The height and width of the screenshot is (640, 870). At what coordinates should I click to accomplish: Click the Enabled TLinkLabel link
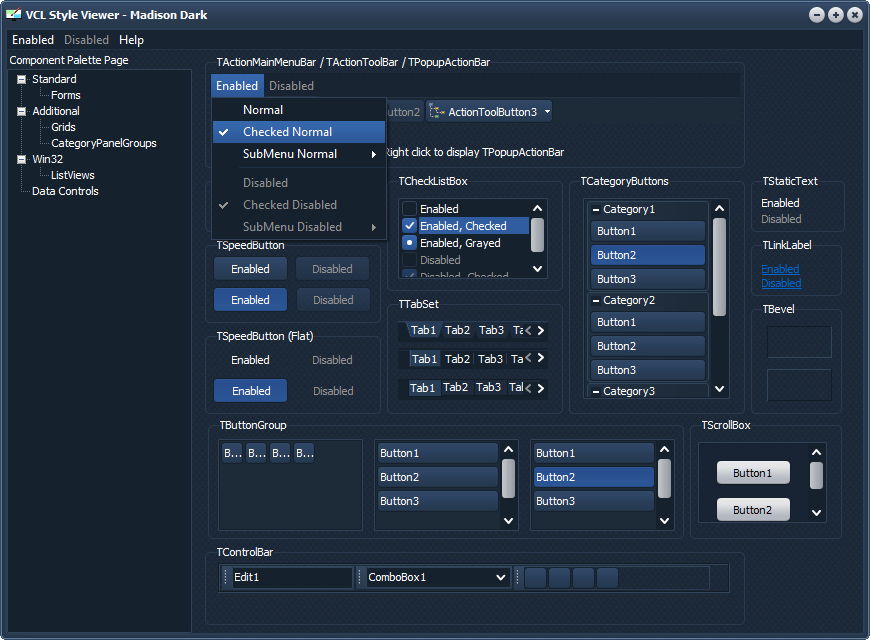click(x=780, y=269)
